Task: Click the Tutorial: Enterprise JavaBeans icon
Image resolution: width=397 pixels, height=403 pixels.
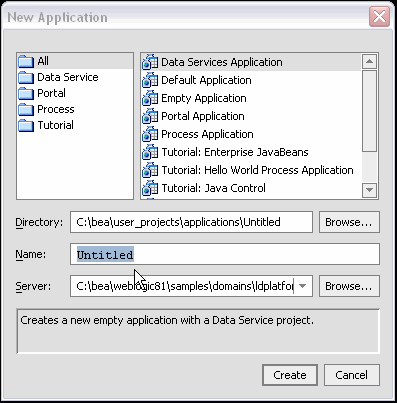Action: point(150,152)
